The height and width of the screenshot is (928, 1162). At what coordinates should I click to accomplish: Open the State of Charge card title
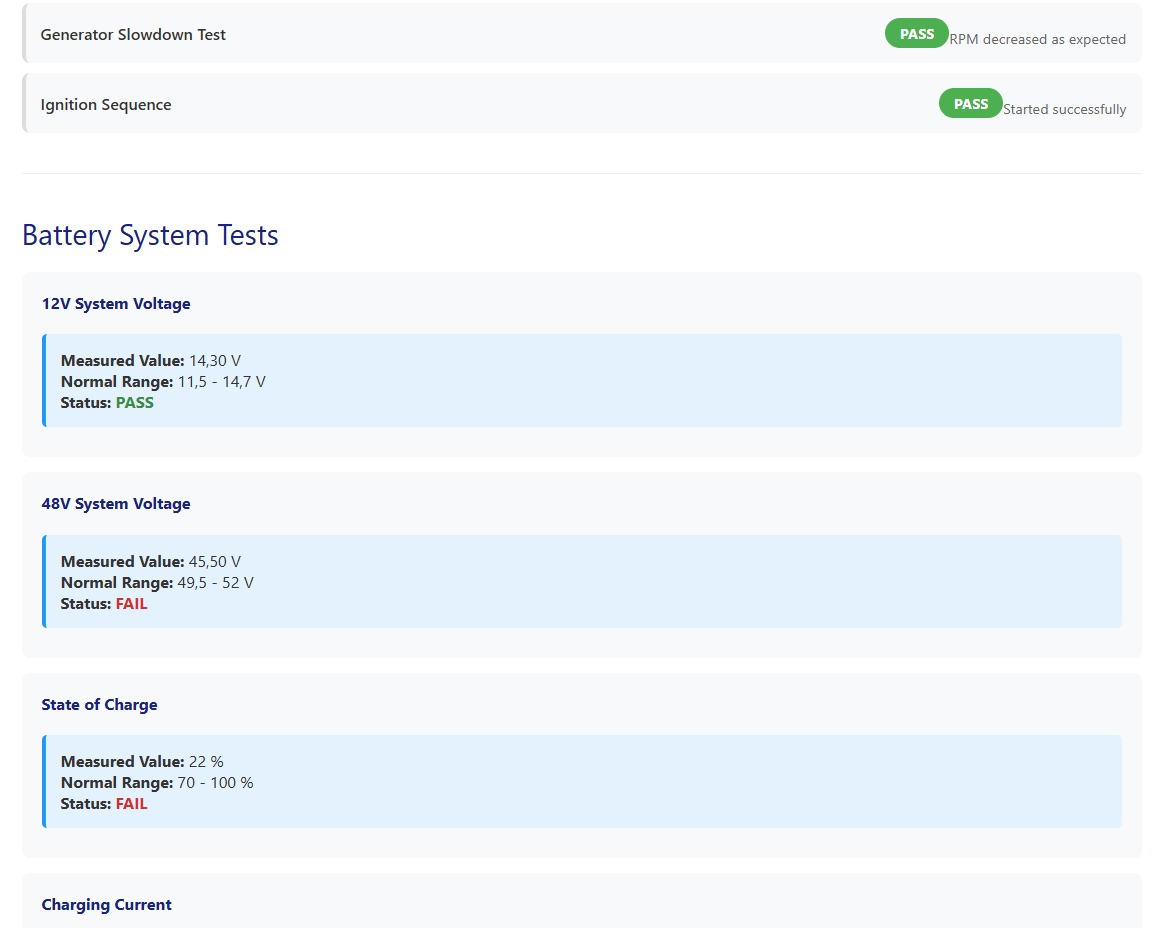tap(99, 705)
